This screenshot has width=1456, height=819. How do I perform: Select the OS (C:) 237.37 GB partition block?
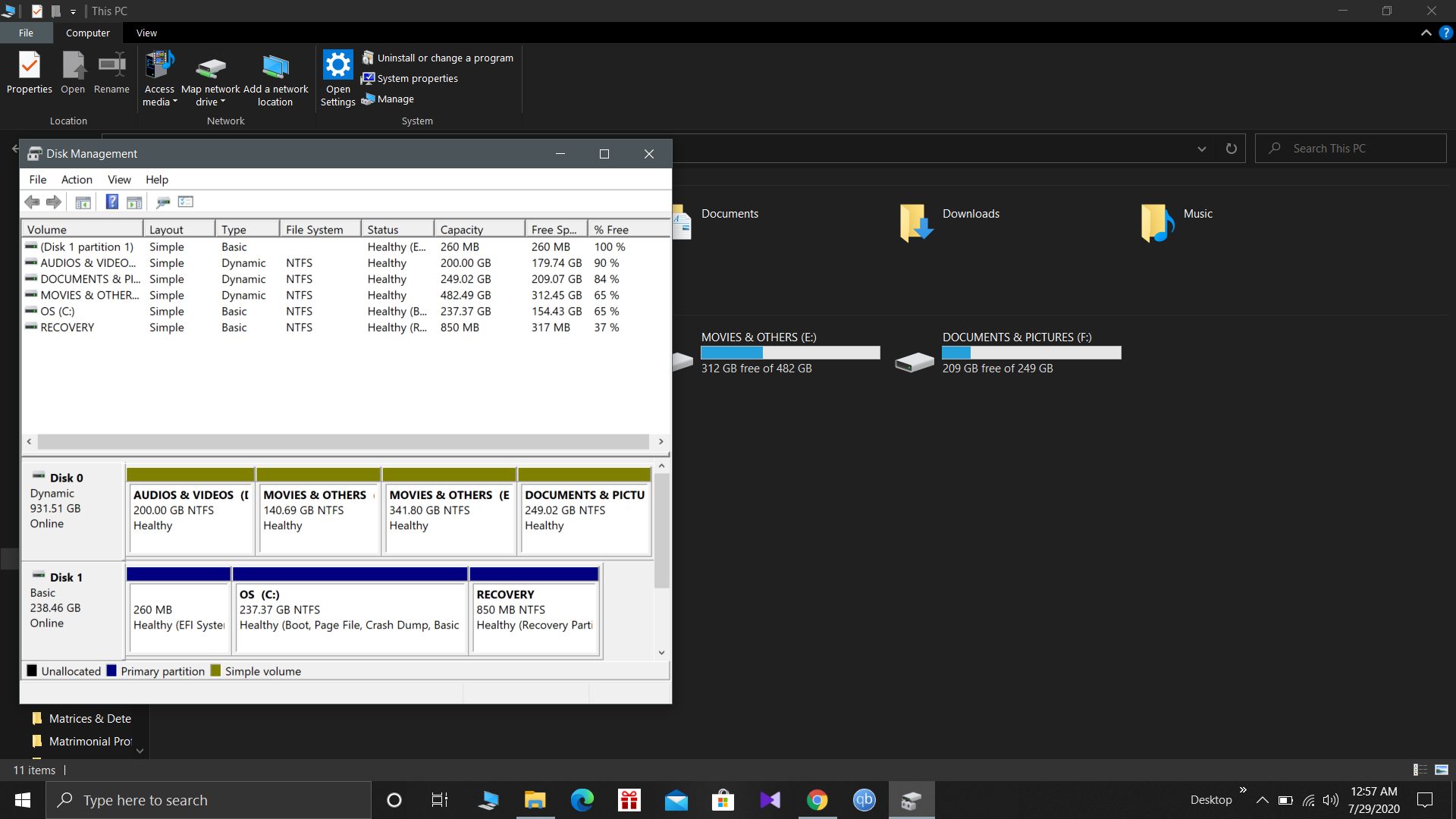click(x=350, y=610)
